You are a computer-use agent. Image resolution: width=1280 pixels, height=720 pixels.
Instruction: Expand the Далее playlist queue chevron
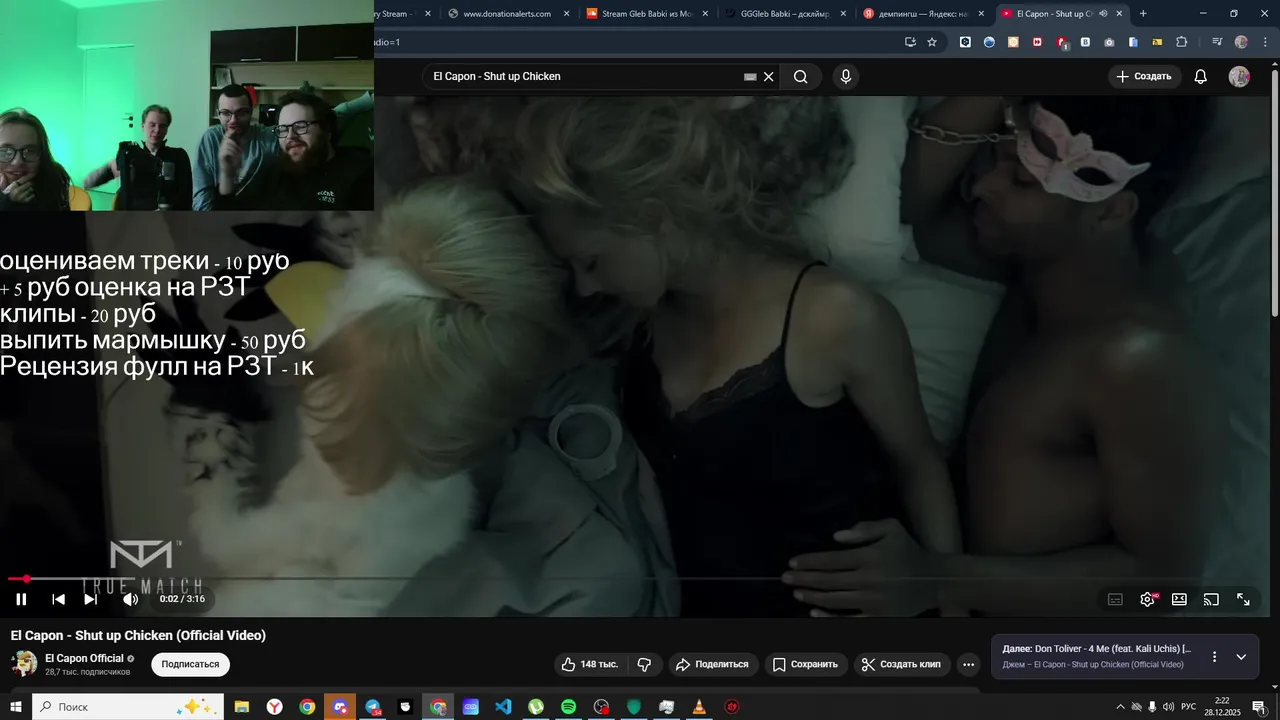coord(1241,657)
